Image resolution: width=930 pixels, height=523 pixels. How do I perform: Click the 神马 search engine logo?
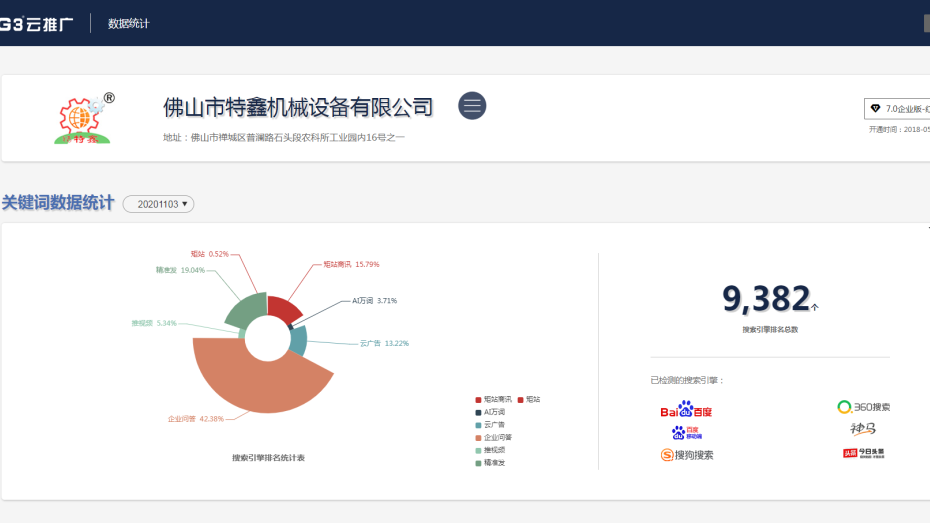pyautogui.click(x=863, y=429)
